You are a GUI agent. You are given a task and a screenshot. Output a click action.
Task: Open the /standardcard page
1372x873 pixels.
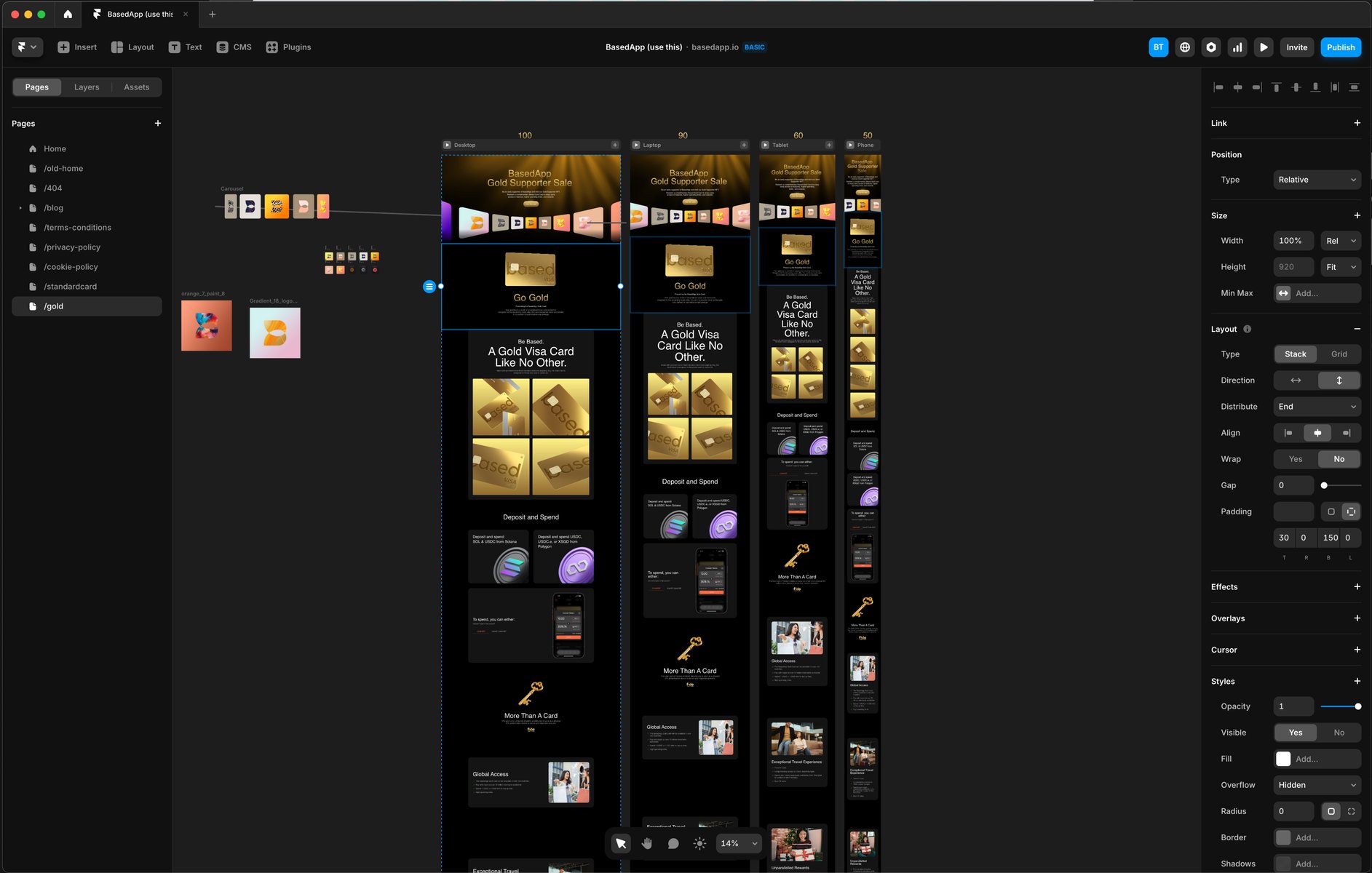(70, 287)
